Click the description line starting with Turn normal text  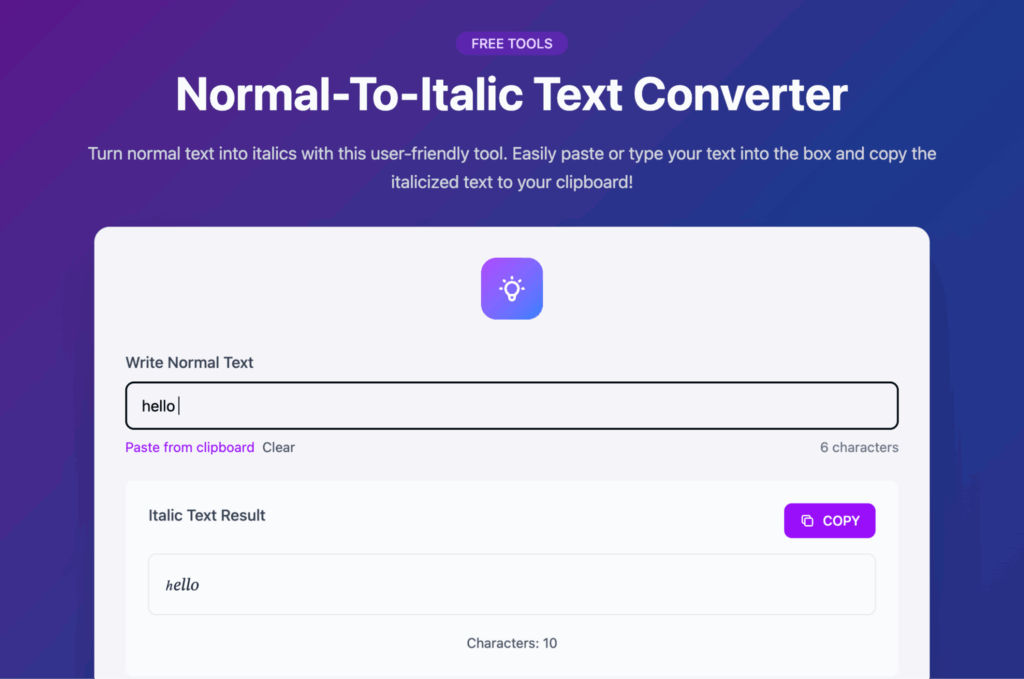click(511, 154)
